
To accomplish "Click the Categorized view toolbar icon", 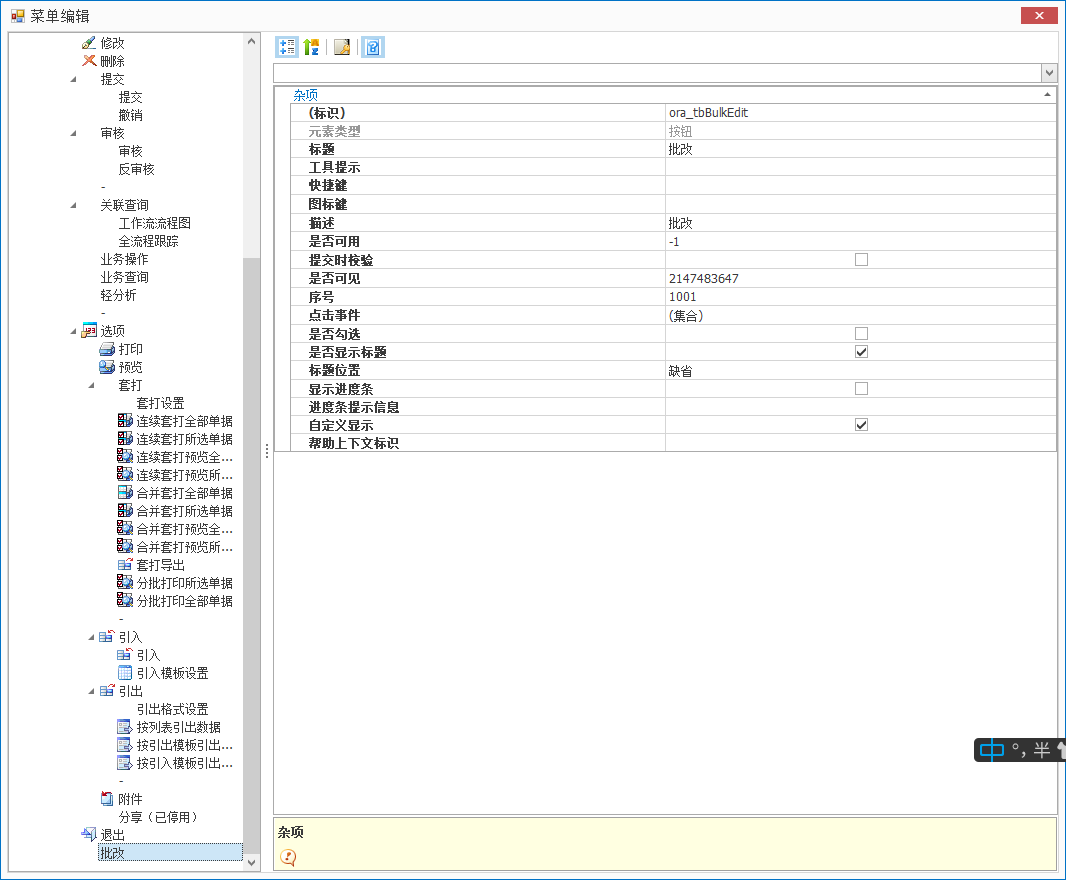I will pyautogui.click(x=286, y=47).
